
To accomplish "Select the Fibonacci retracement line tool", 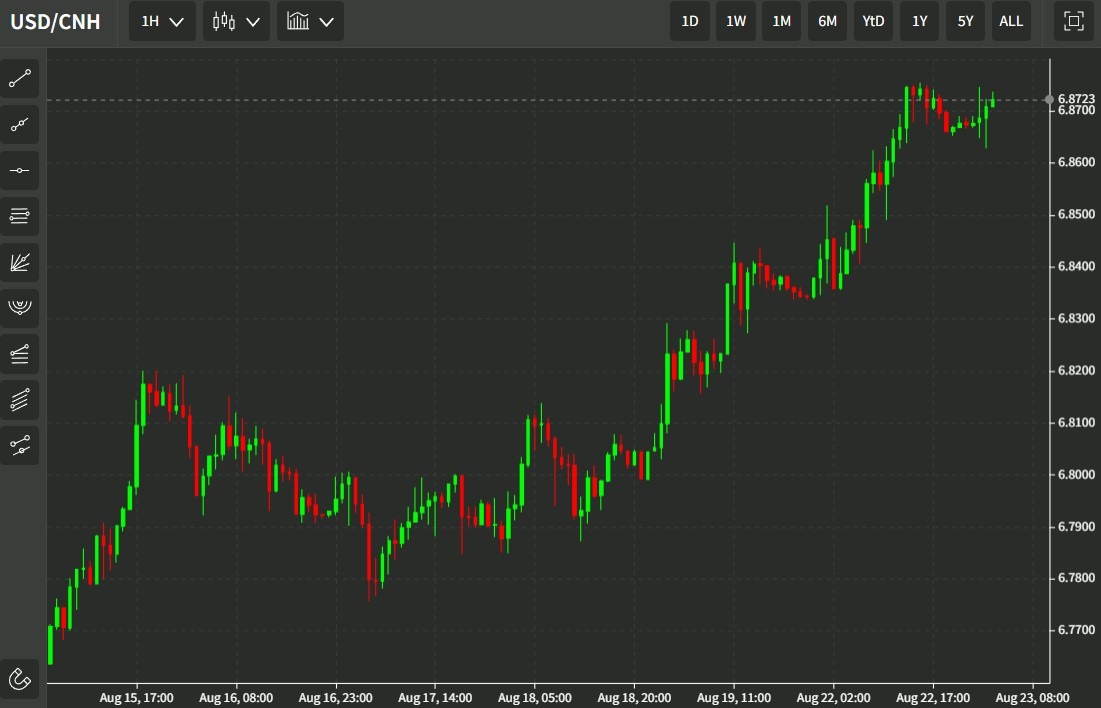I will (20, 353).
